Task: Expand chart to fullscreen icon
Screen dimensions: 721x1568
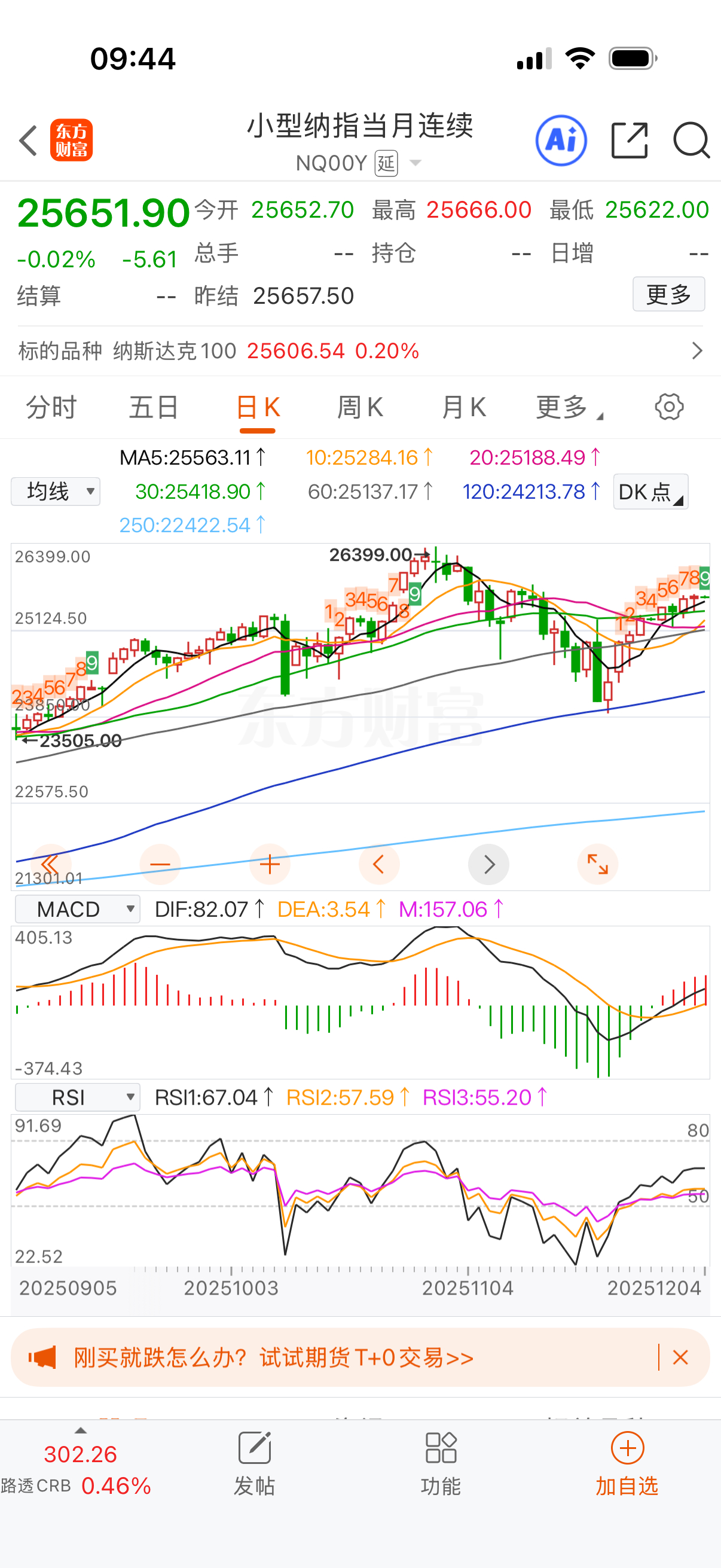Action: tap(597, 864)
